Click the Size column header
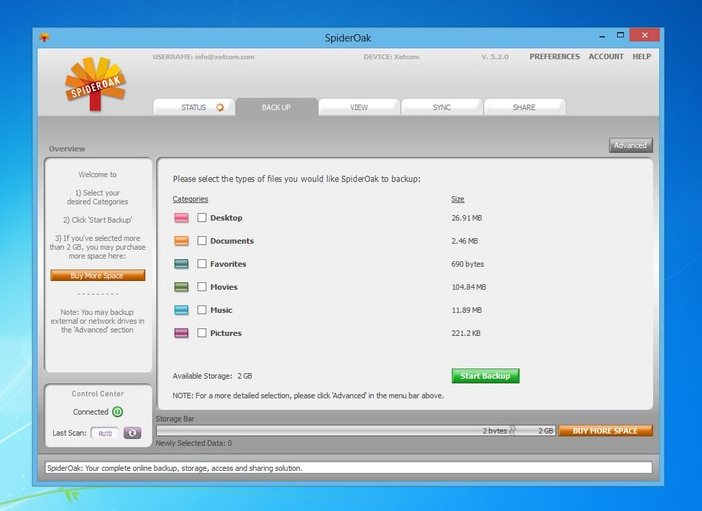 [x=458, y=199]
